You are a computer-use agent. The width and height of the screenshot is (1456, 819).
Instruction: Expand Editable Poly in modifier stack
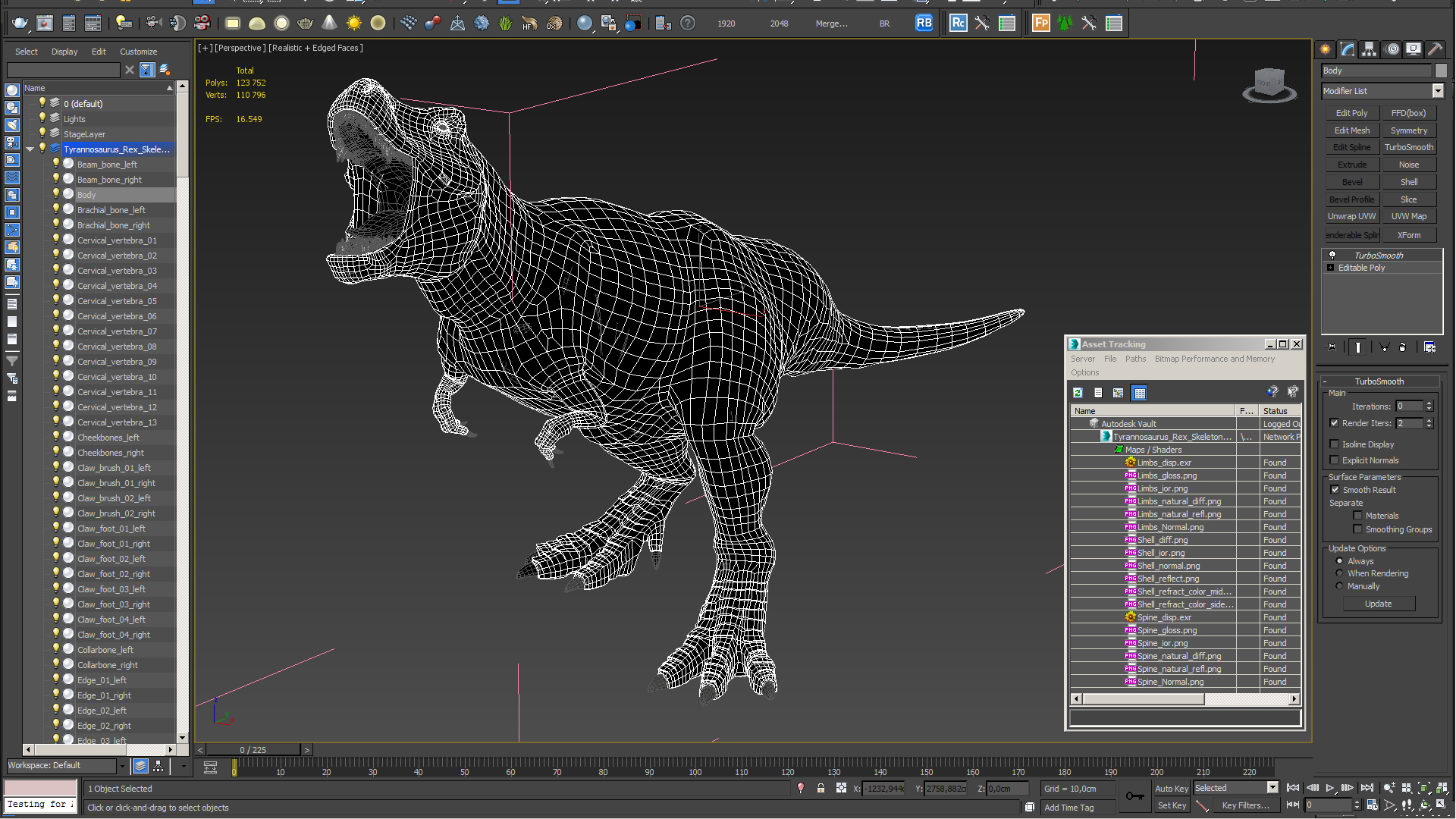click(1330, 268)
